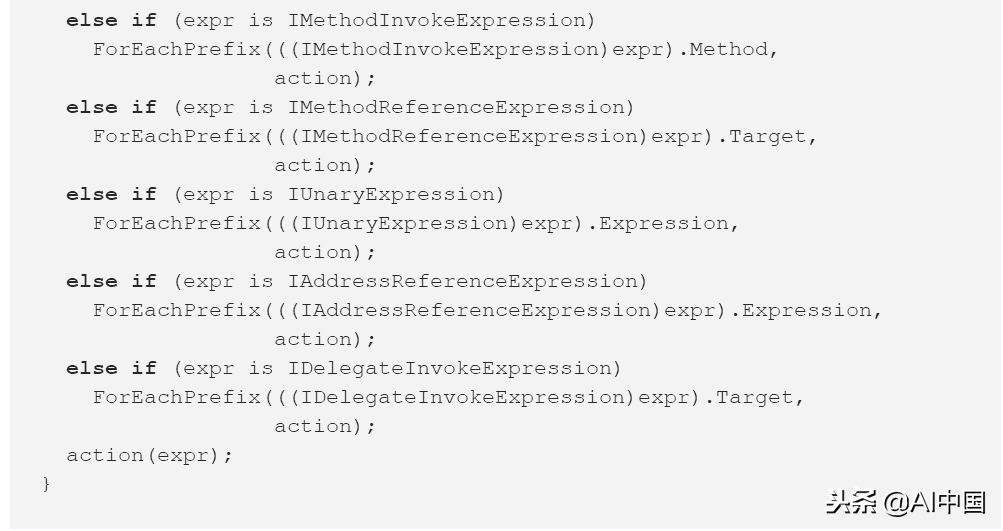The height and width of the screenshot is (531, 1003).
Task: Click 'else if' before IUnaryExpression check
Action: point(111,194)
